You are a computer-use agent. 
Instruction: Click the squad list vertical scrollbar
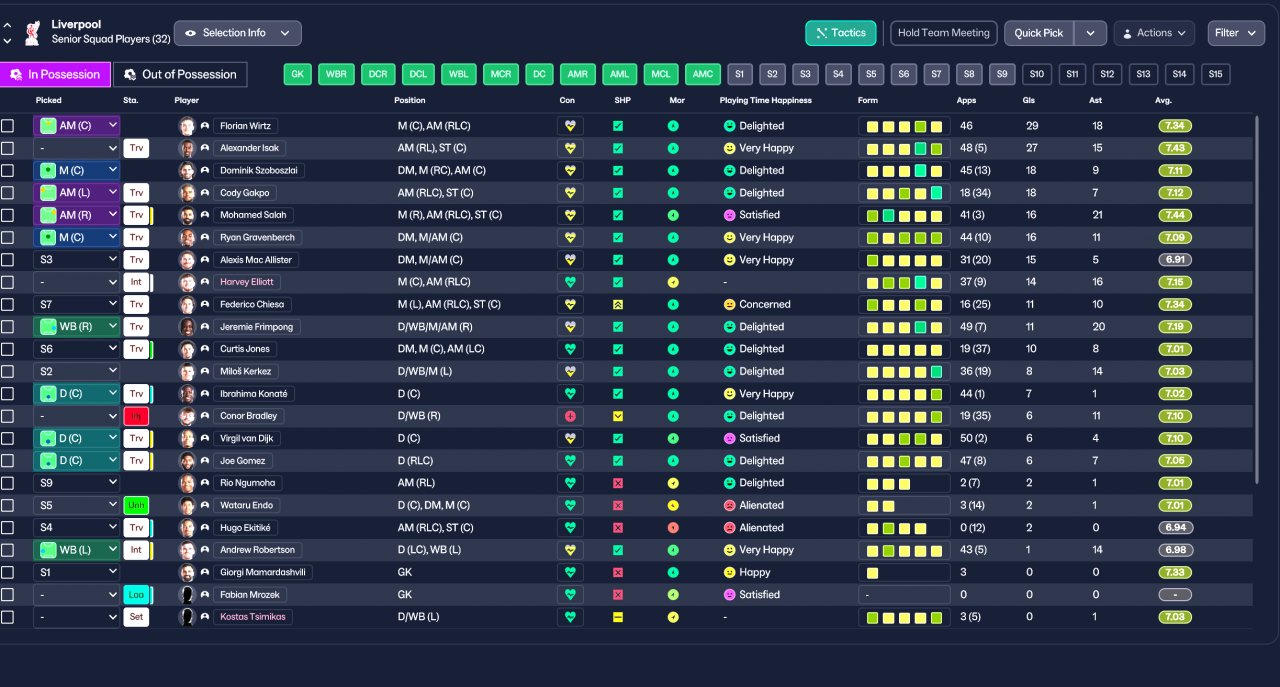1259,300
